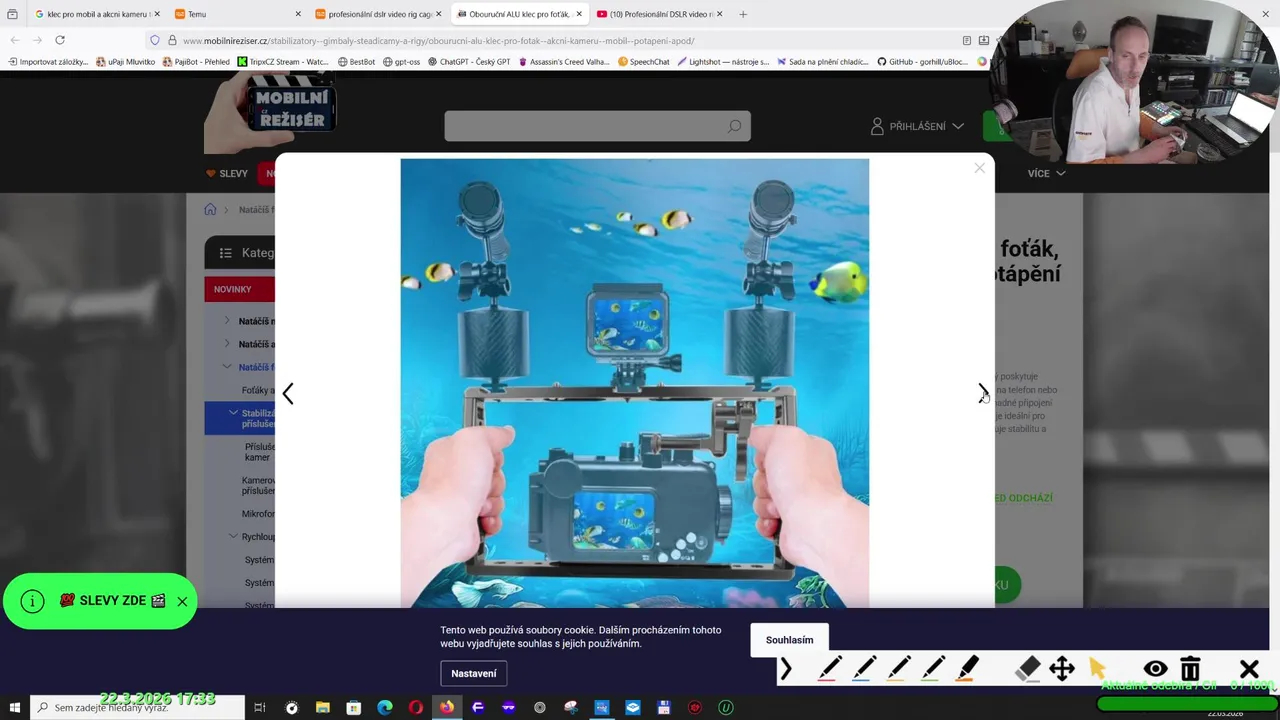Open a new browser tab

click(743, 14)
